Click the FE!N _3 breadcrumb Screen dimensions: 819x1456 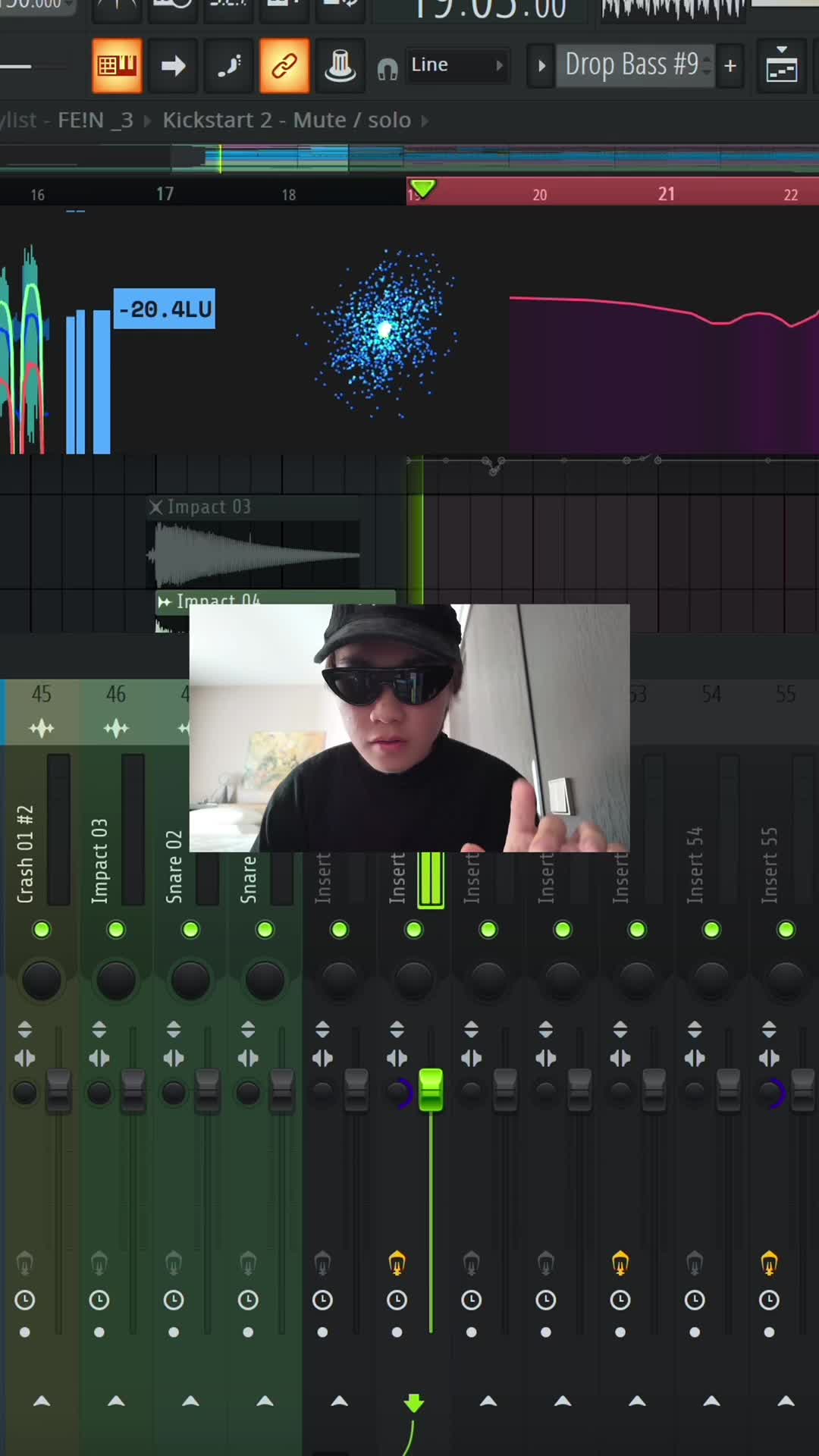[96, 120]
